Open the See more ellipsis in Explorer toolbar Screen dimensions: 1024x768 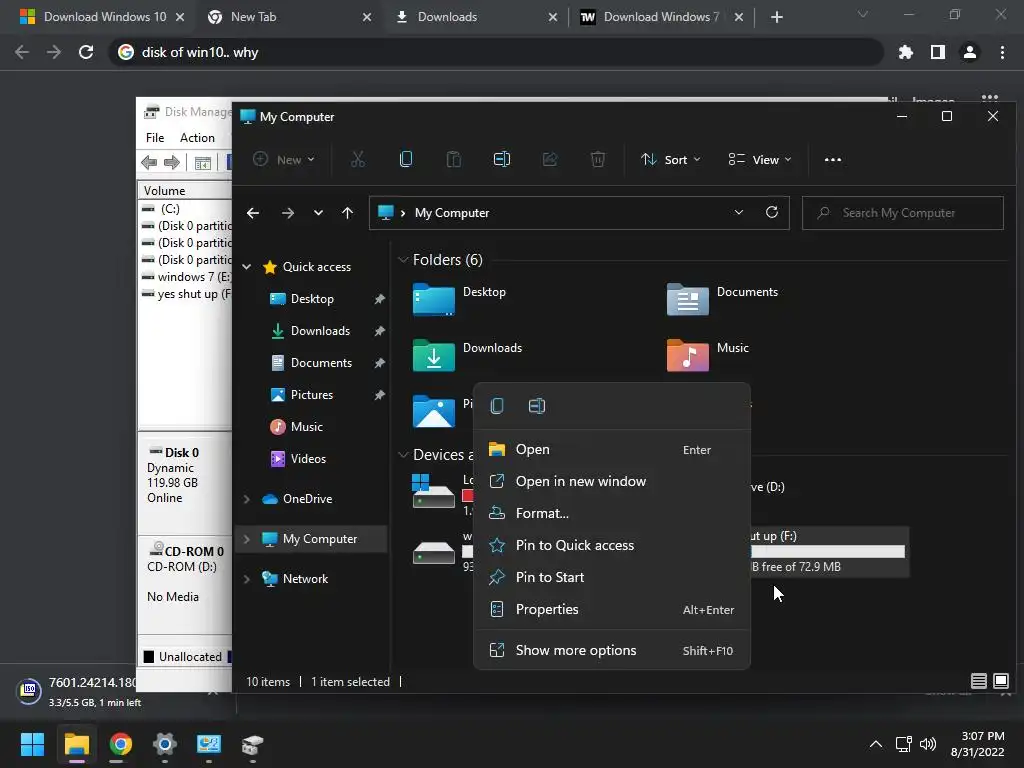pyautogui.click(x=833, y=159)
